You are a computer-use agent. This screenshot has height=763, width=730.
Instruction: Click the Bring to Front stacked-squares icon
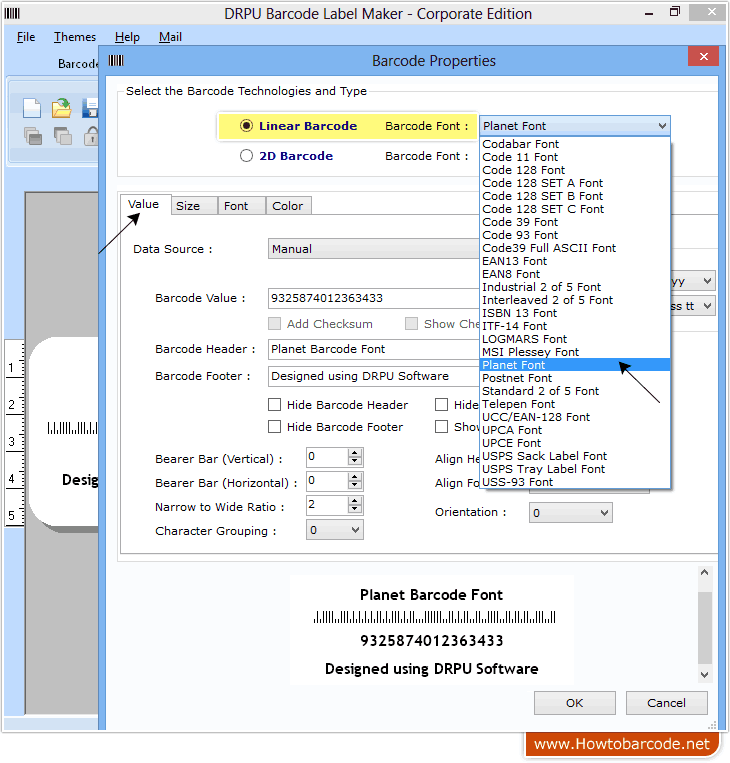[33, 136]
